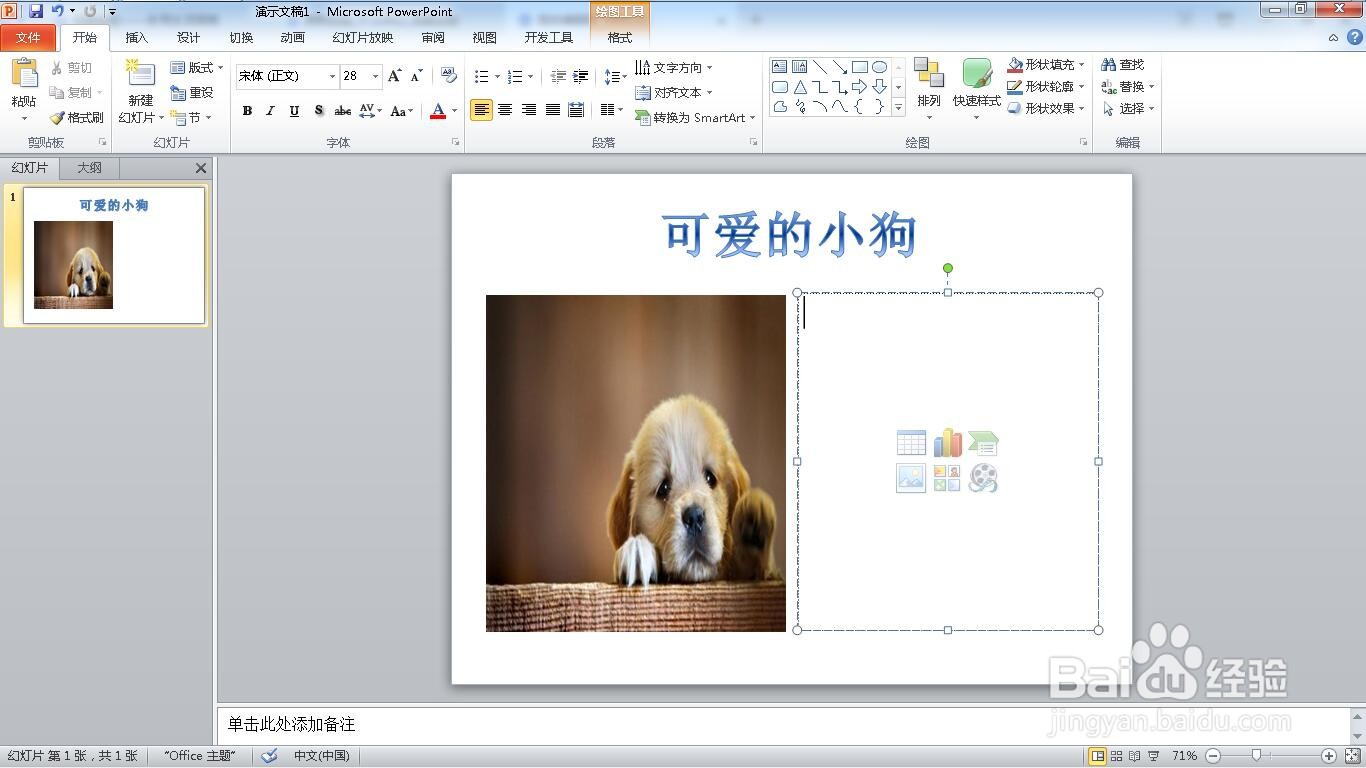The height and width of the screenshot is (768, 1366).
Task: Open the Text Direction (文字方向) dropdown
Action: pos(674,68)
